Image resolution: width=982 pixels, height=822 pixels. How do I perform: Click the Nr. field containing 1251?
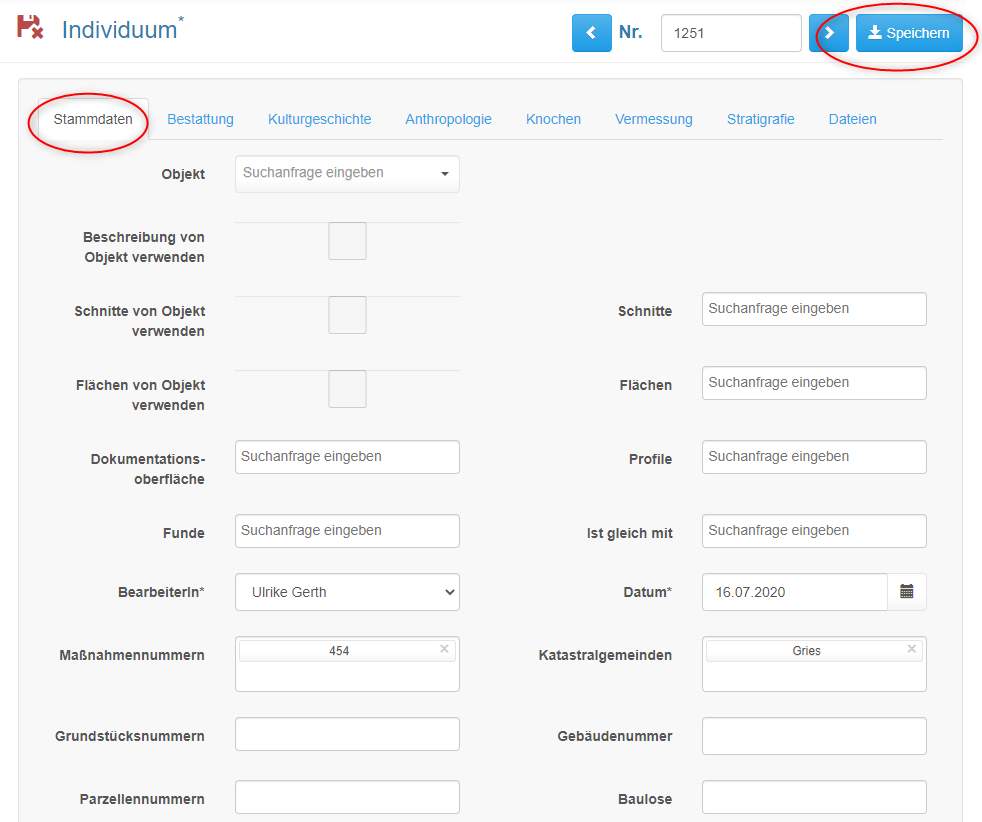coord(731,33)
